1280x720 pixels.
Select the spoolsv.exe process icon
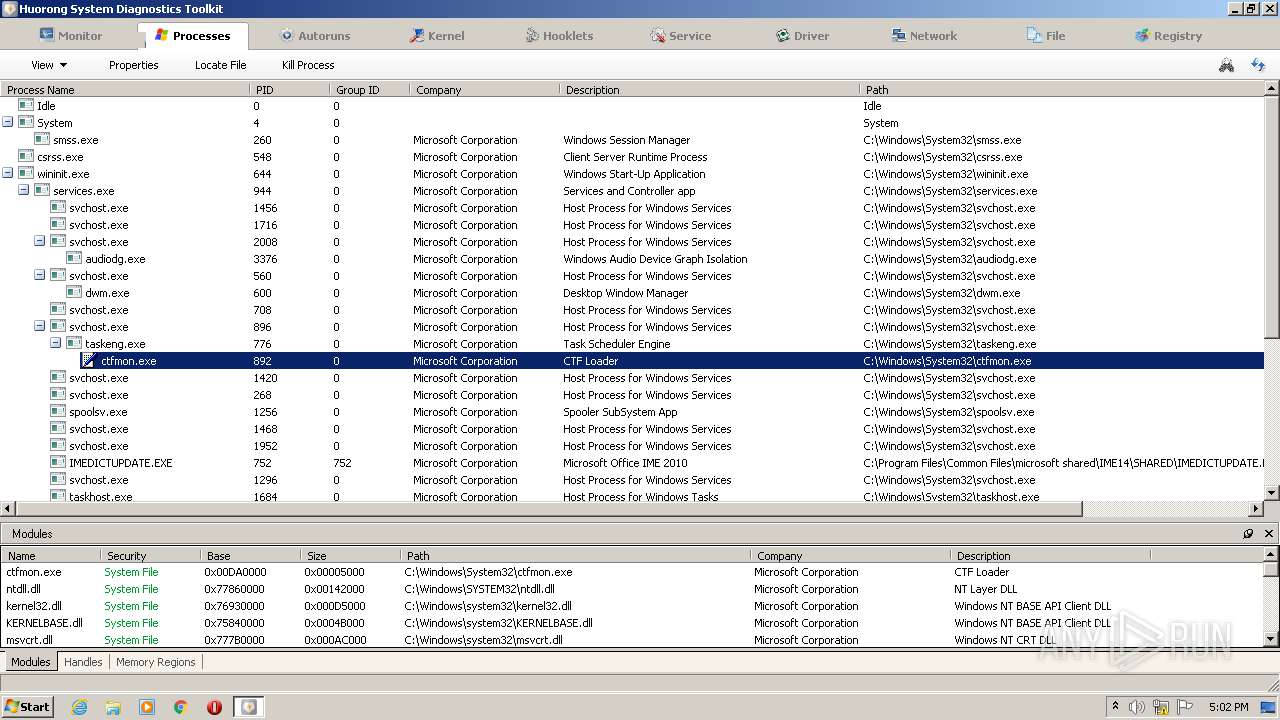[58, 411]
